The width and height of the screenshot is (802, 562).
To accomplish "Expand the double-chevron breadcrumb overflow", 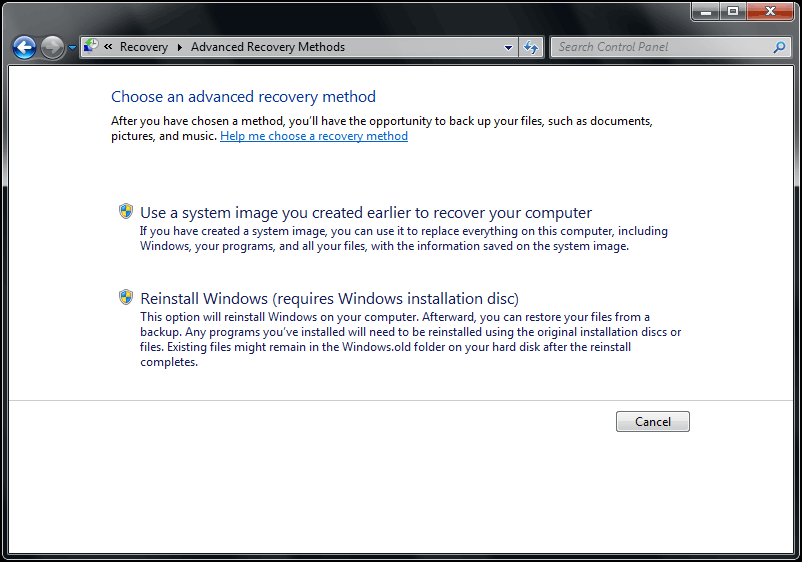I will pyautogui.click(x=108, y=47).
